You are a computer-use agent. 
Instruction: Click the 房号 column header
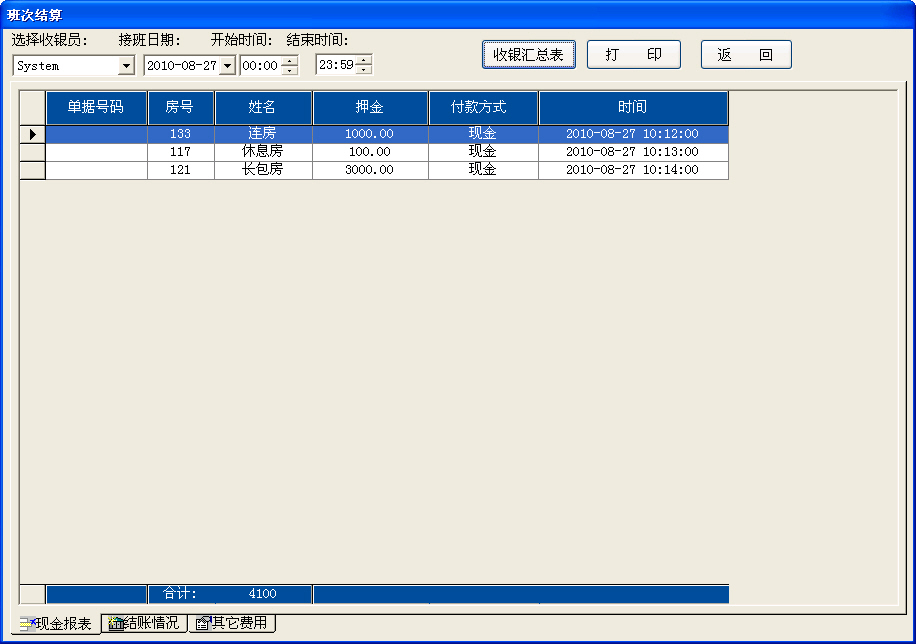coord(181,108)
